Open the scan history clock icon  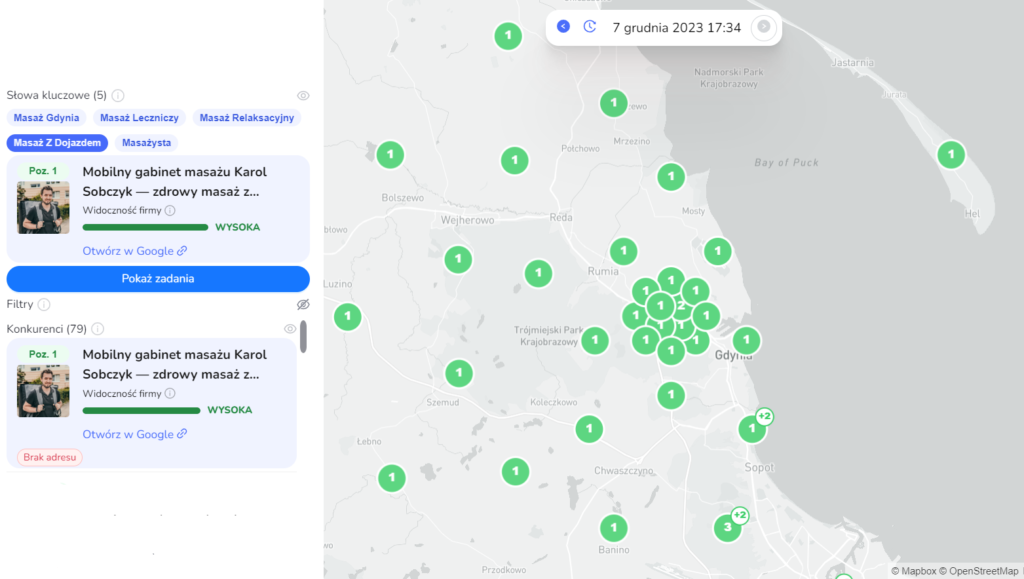tap(590, 27)
